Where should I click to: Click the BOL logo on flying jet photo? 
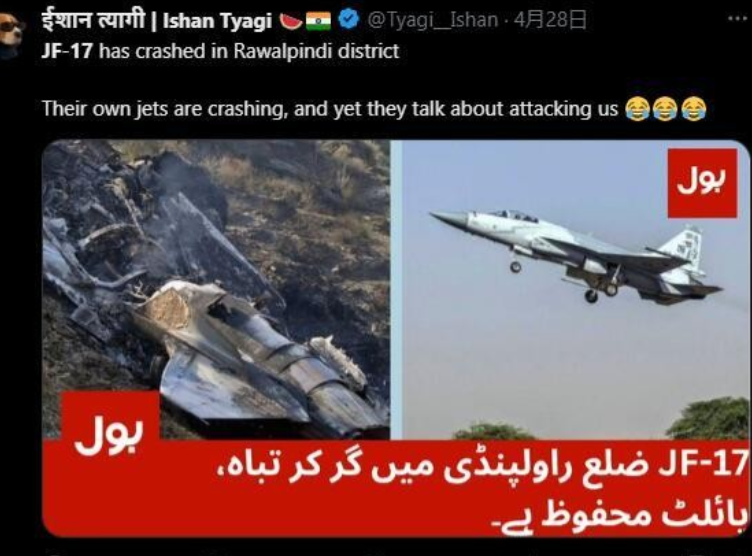(x=702, y=182)
